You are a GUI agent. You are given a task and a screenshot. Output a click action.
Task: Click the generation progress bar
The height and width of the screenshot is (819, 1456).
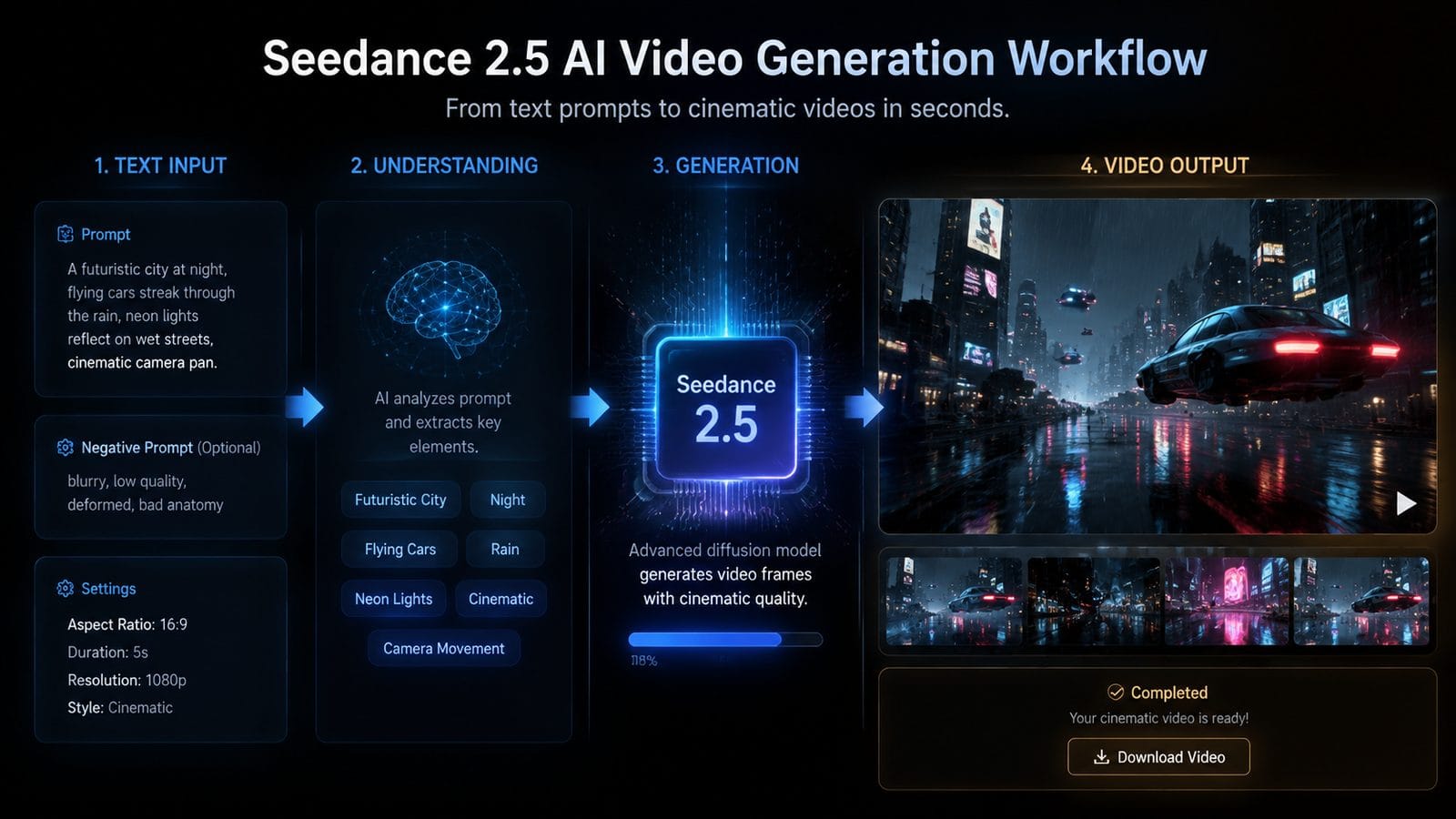pyautogui.click(x=725, y=640)
